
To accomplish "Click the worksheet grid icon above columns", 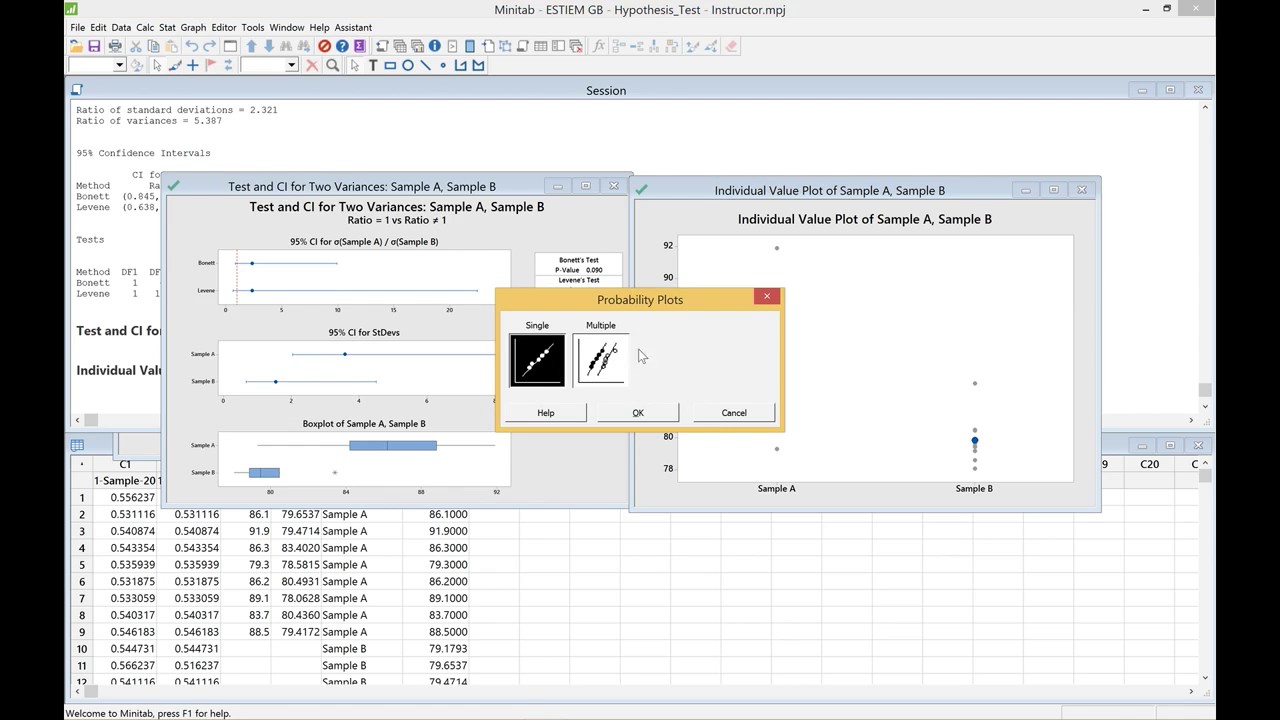I will point(77,445).
